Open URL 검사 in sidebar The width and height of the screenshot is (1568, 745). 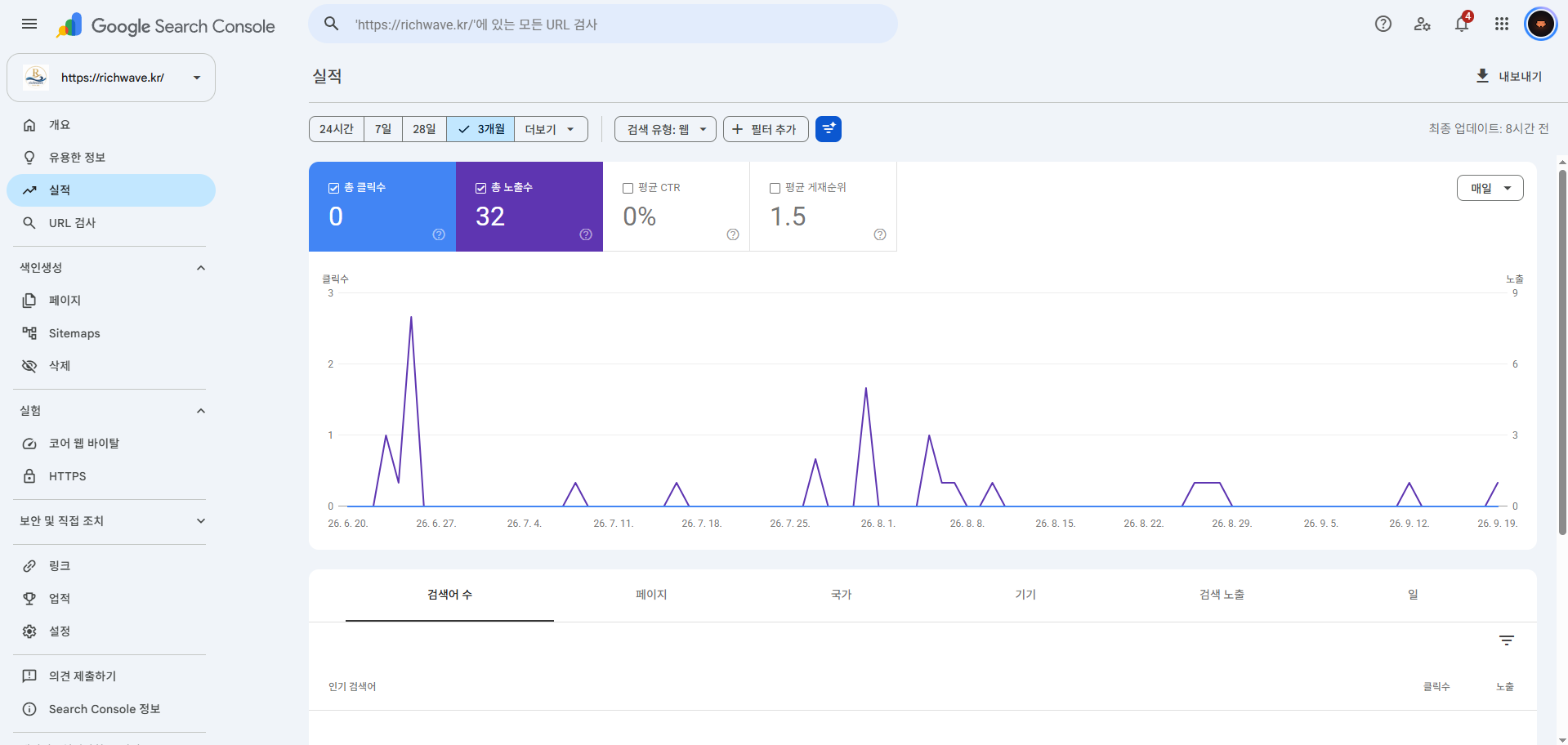tap(111, 223)
